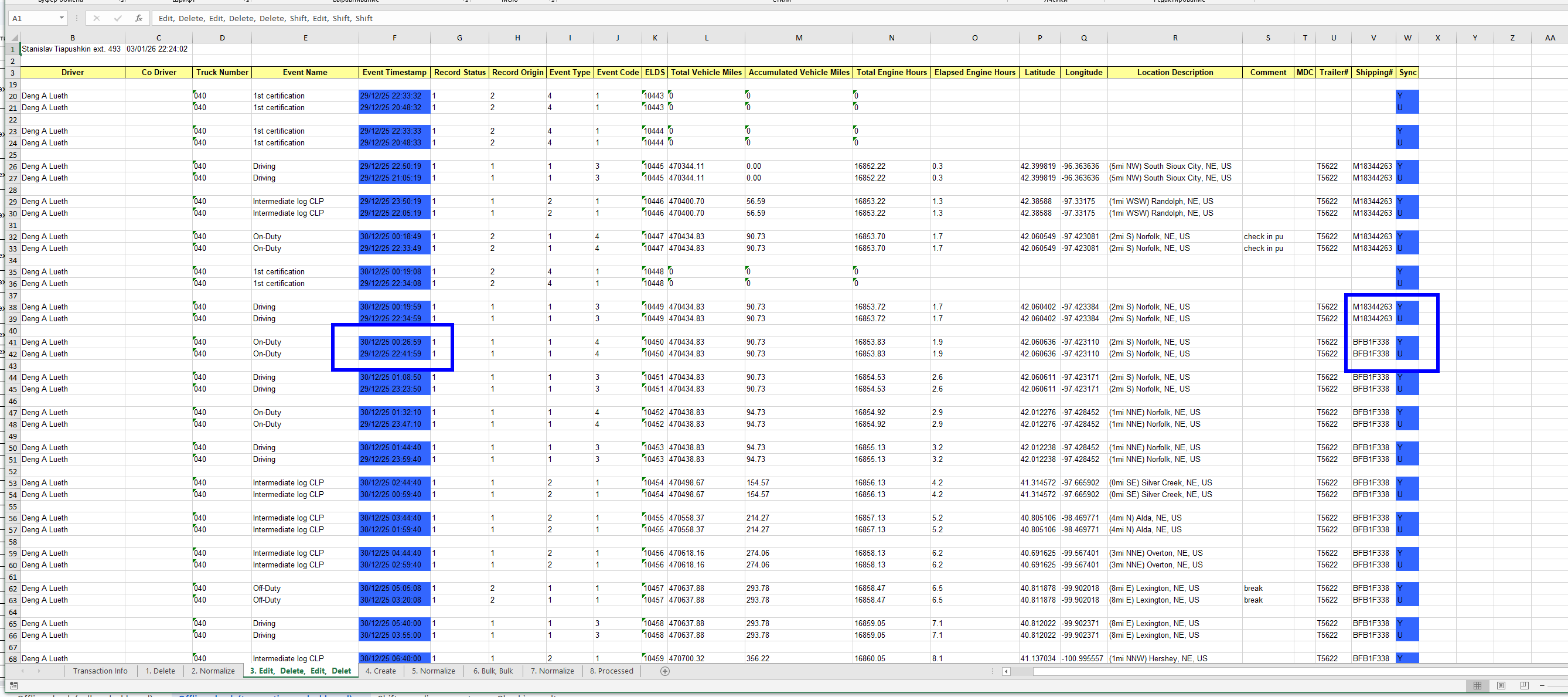Switch to Page Break Preview
This screenshot has height=697, width=1568.
coord(1524,685)
